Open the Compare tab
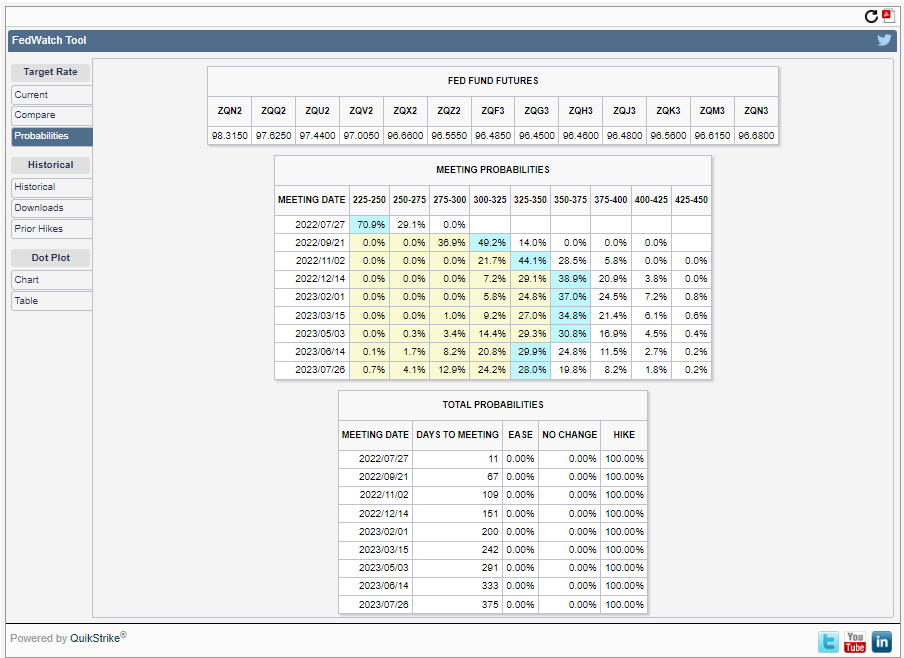This screenshot has height=658, width=904. pyautogui.click(x=52, y=115)
